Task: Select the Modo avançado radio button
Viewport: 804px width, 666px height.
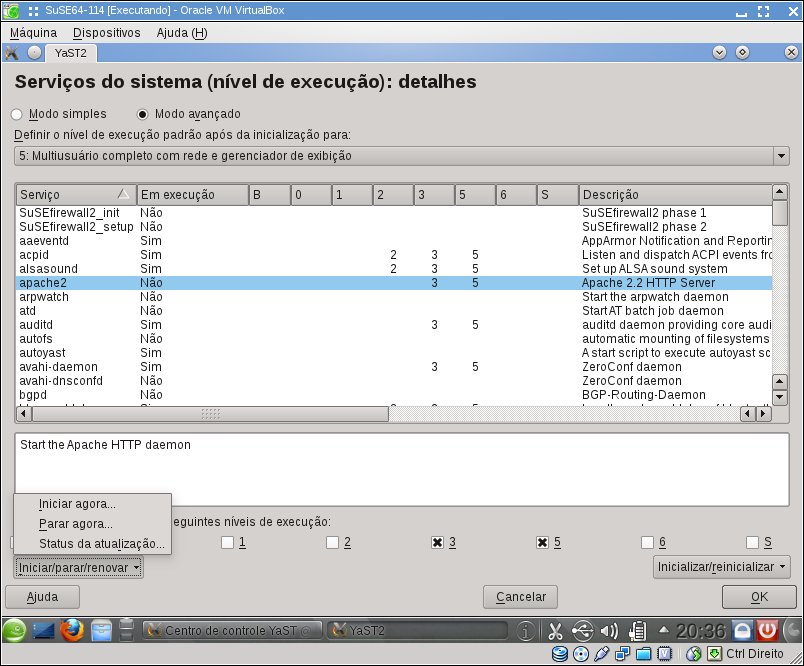Action: click(143, 114)
